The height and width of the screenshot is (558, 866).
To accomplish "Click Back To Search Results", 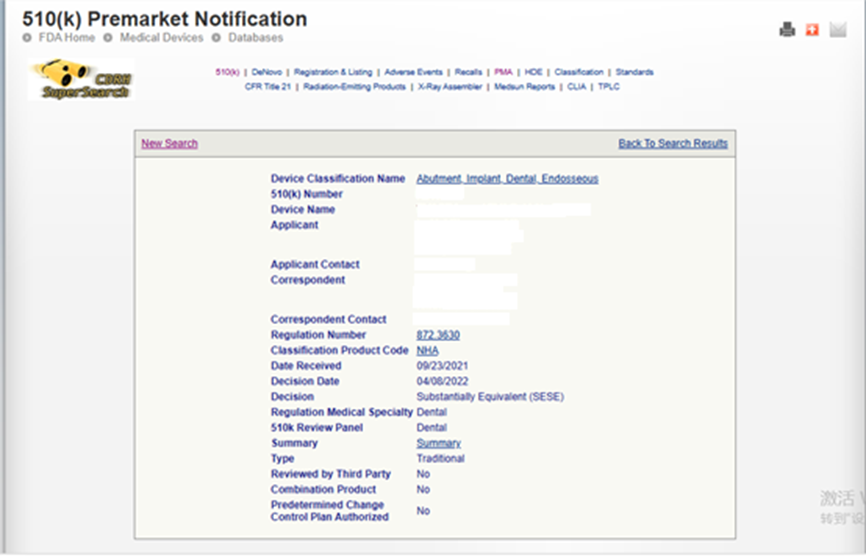I will [673, 144].
